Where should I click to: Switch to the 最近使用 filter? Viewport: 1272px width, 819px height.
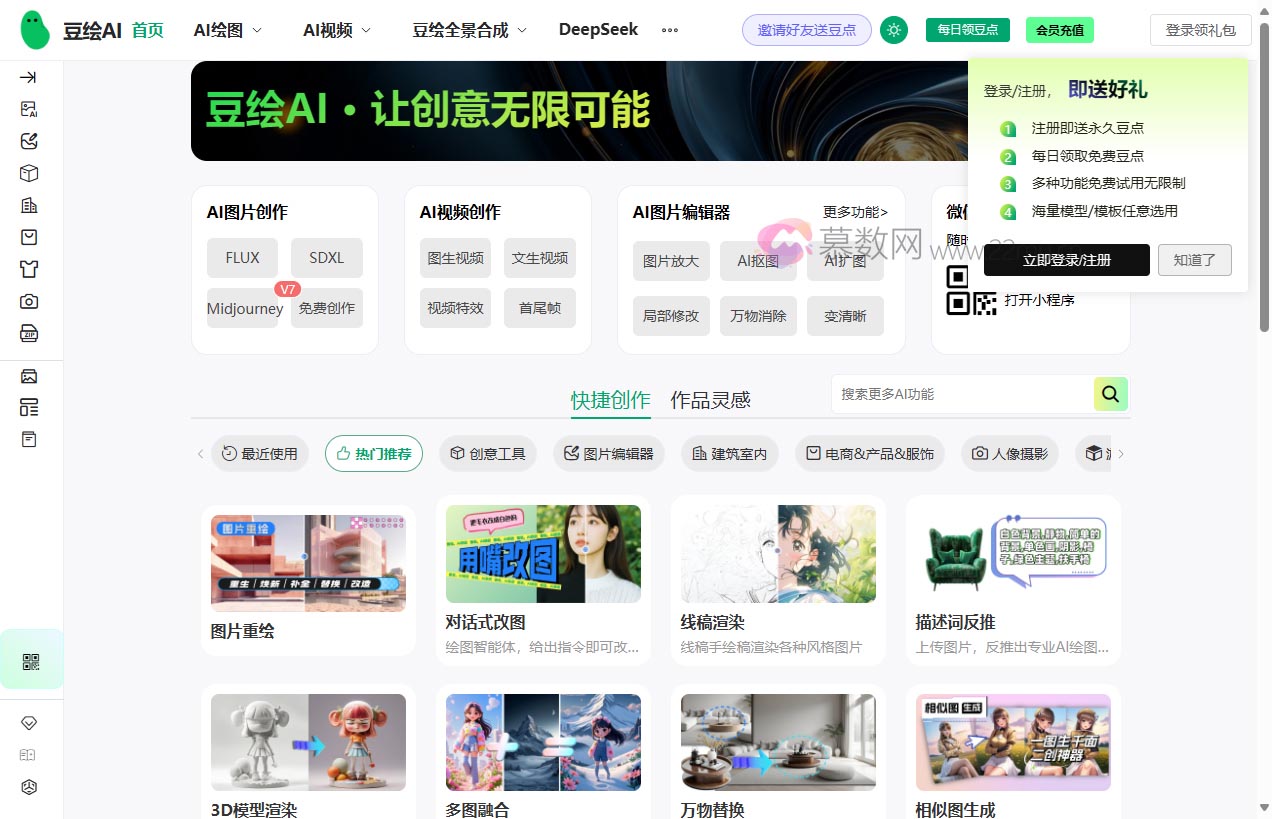pos(259,453)
